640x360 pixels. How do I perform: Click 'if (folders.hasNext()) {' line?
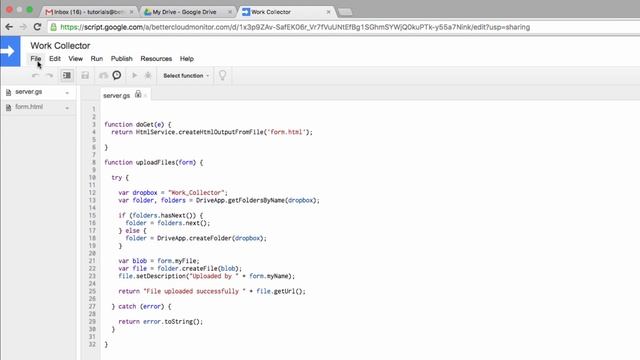tap(160, 216)
